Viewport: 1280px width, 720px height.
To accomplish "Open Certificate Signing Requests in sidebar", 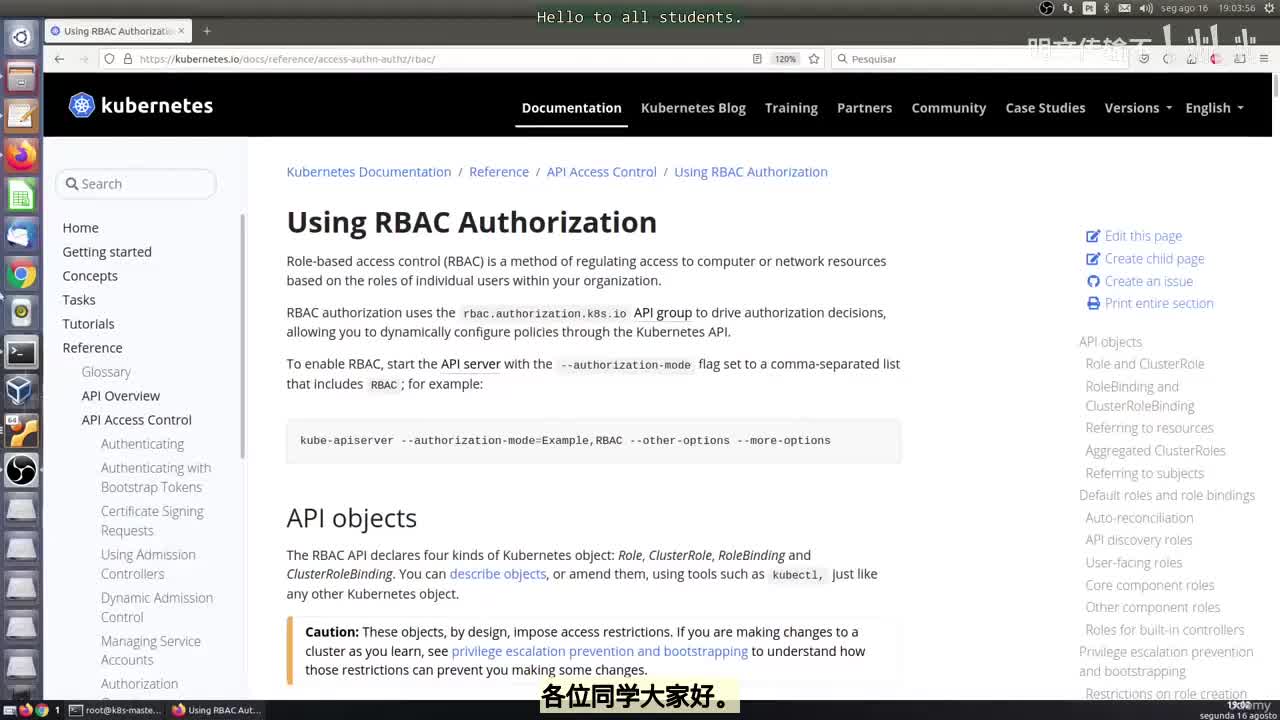I will tap(152, 521).
